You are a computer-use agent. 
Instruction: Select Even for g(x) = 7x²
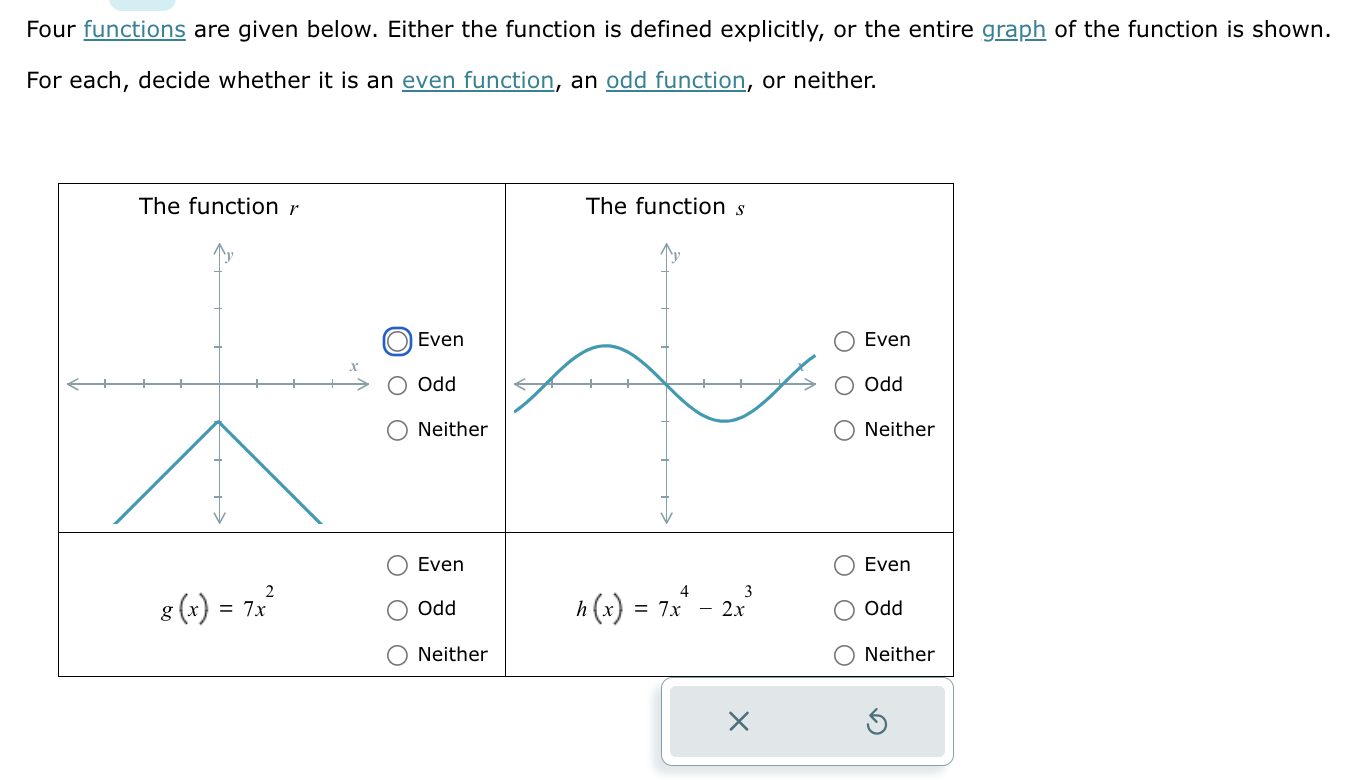click(x=397, y=565)
